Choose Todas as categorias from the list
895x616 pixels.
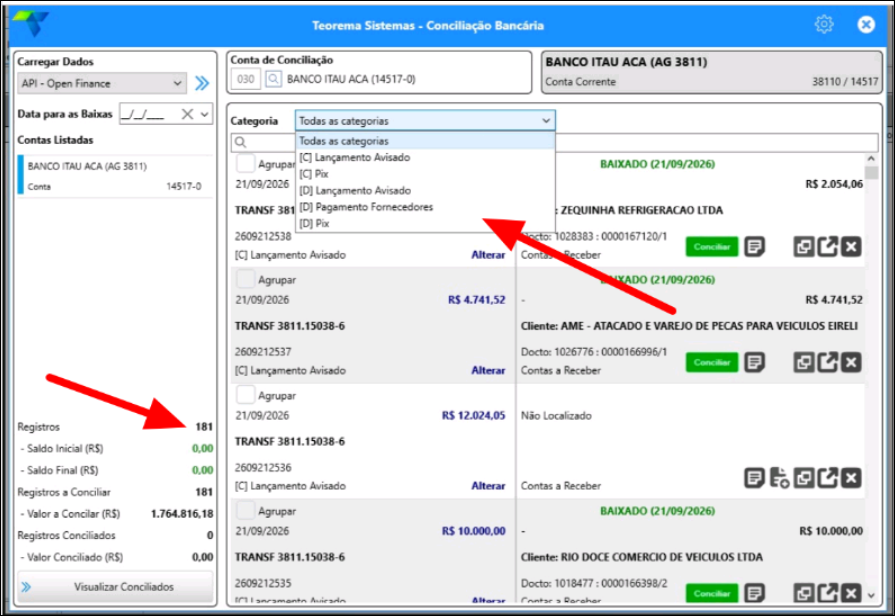click(x=425, y=141)
